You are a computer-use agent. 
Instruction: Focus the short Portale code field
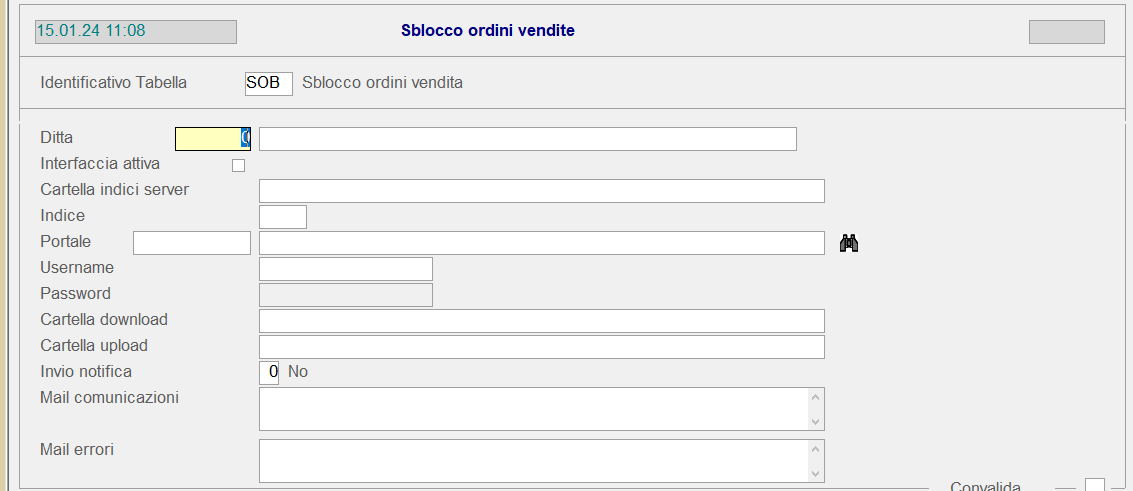click(x=191, y=243)
